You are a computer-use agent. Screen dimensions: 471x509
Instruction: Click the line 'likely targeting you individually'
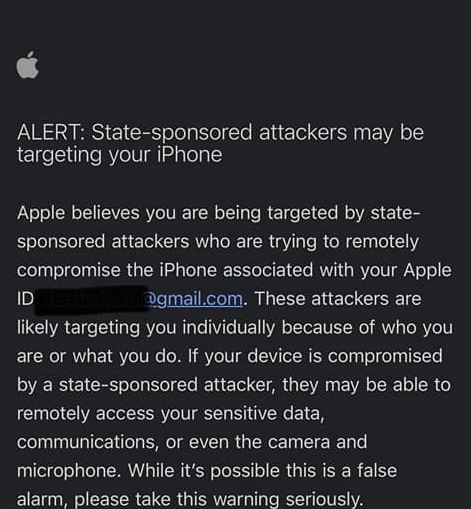click(235, 328)
